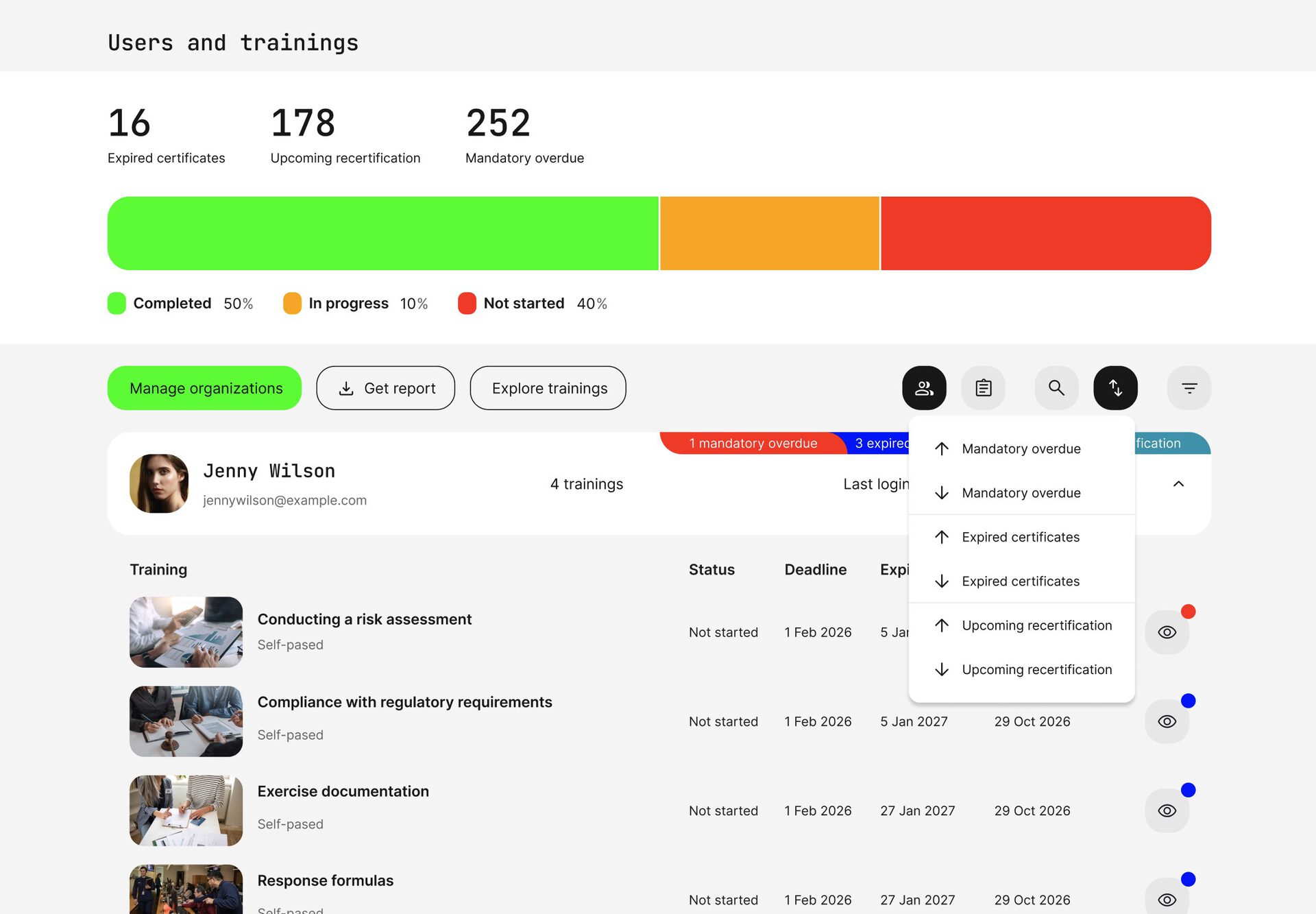Switch to the trainings clipboard view icon

click(983, 388)
